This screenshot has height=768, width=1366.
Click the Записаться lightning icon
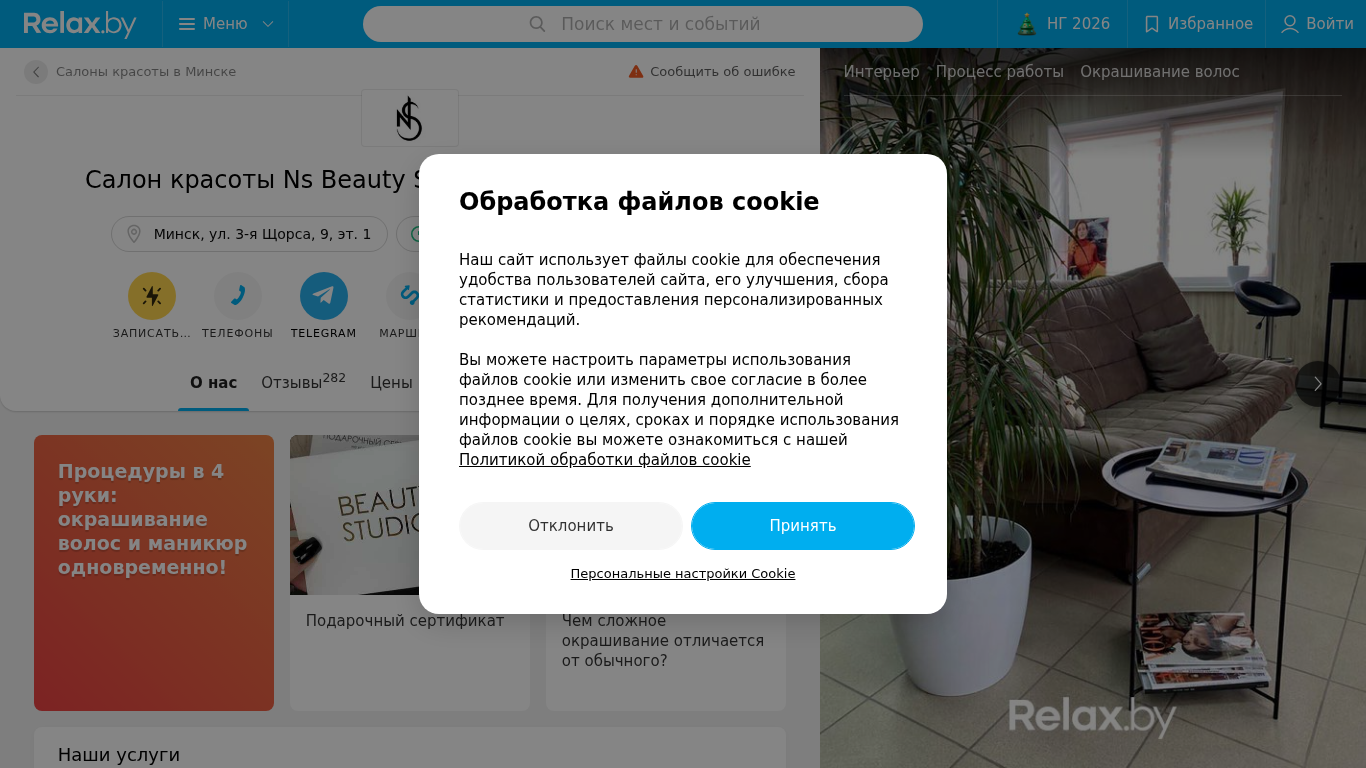(152, 296)
